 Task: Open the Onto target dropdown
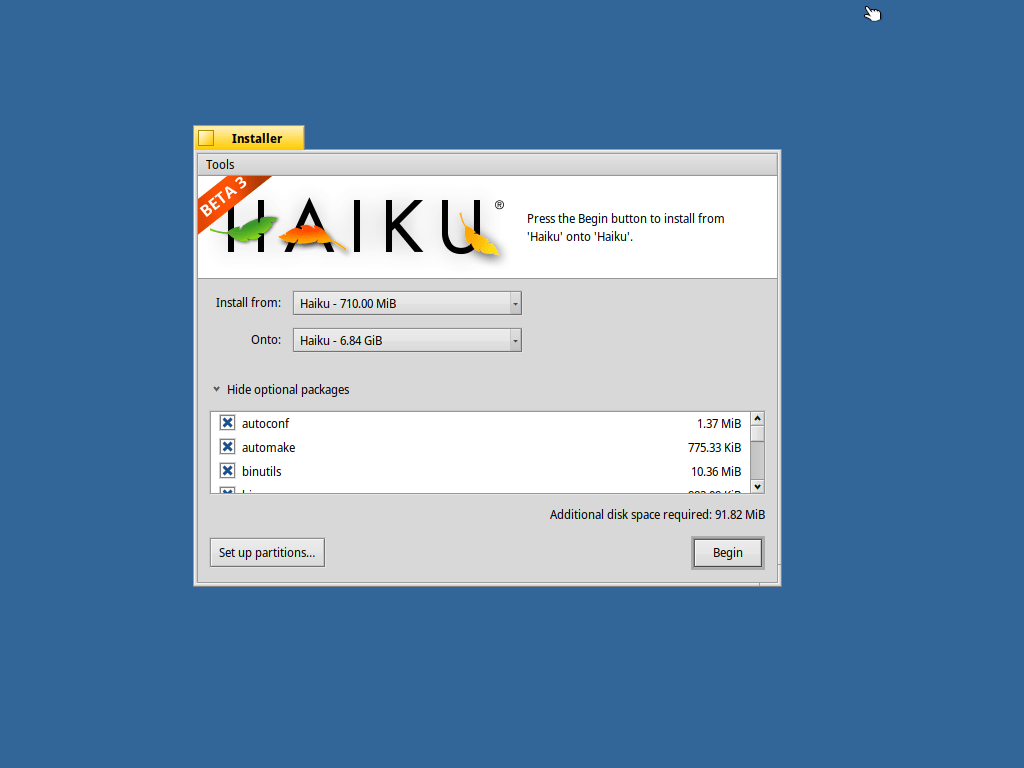coord(407,340)
